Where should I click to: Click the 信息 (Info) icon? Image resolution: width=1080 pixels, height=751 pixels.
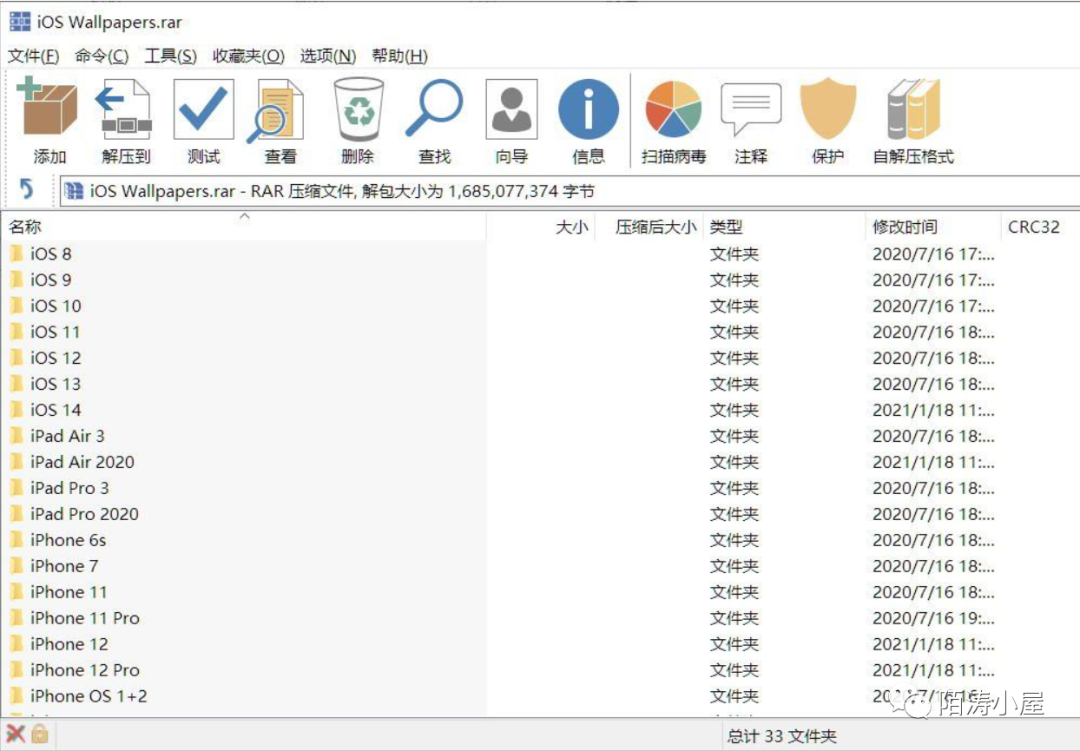pos(589,110)
